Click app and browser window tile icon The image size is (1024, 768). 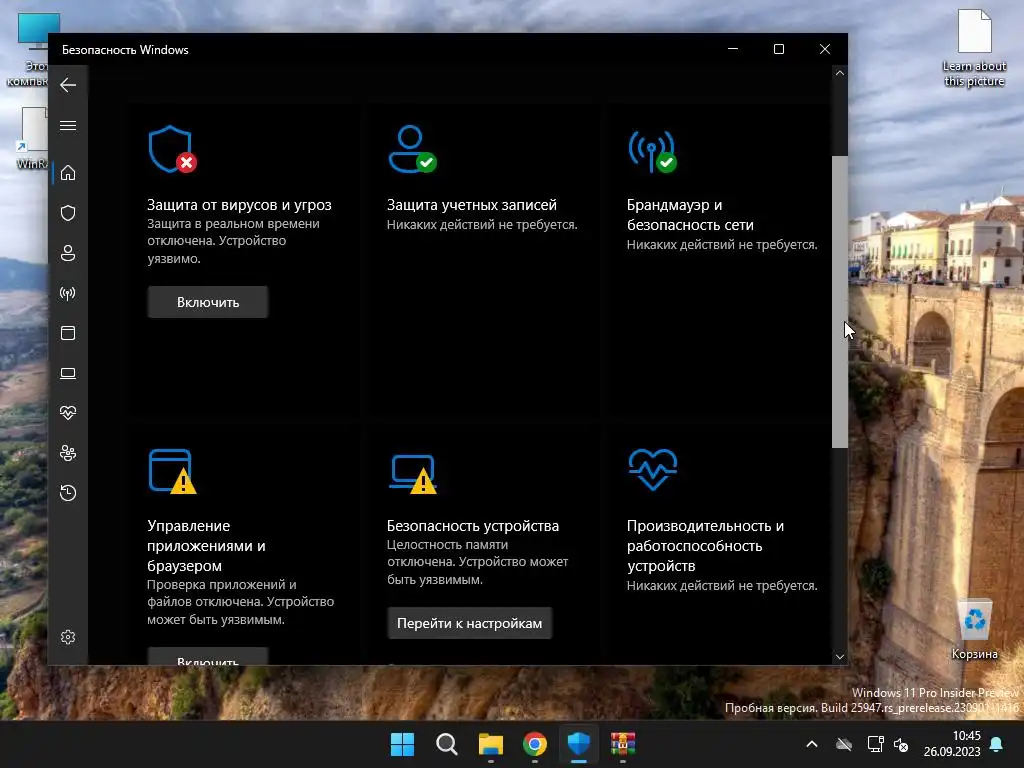click(172, 471)
